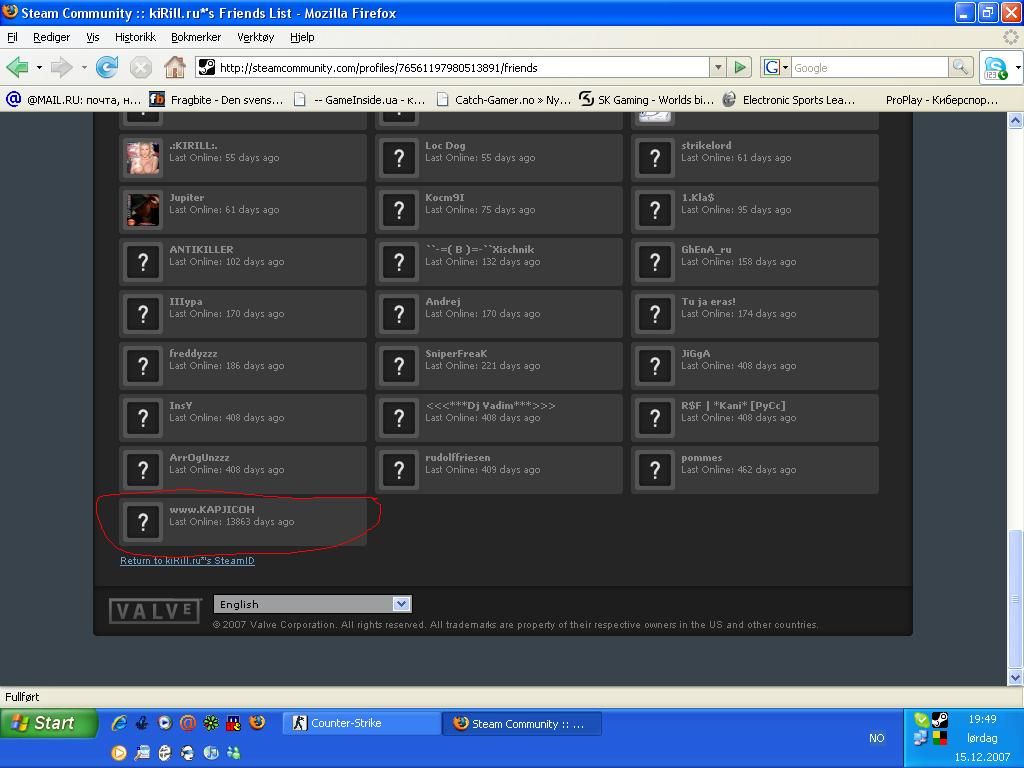1024x768 pixels.
Task: Click Return to kiRill.ru's SteamID link
Action: pyautogui.click(x=187, y=560)
